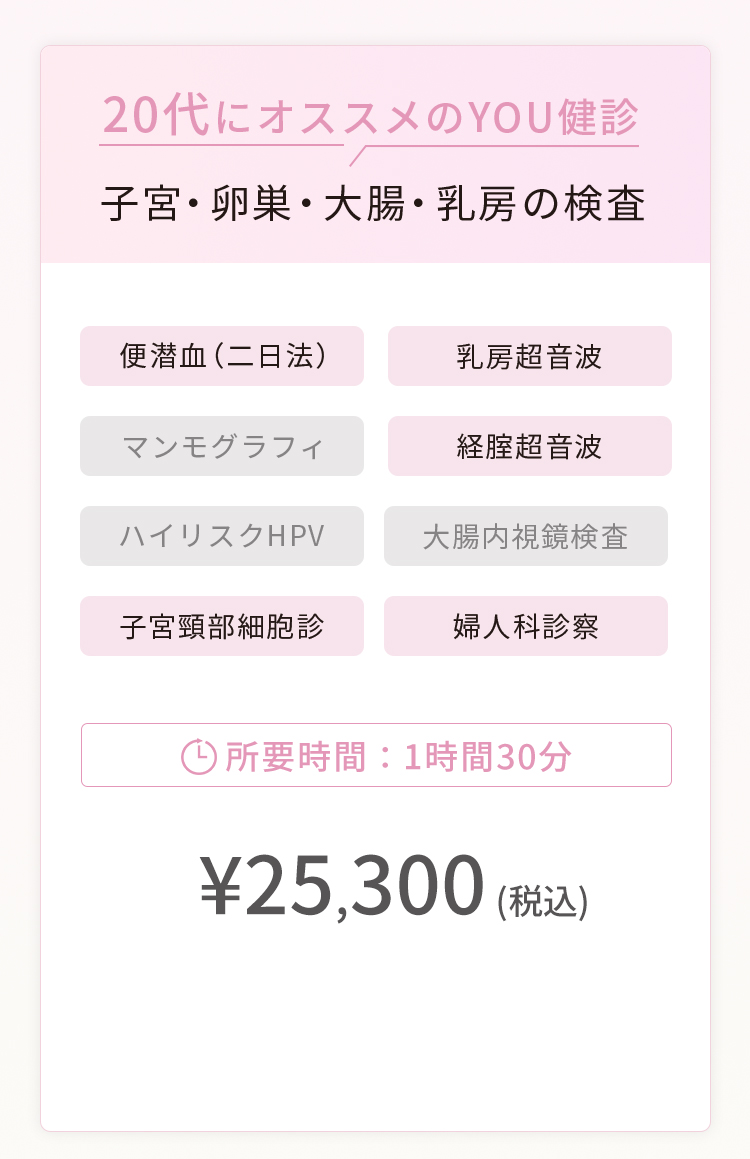Click the (税込) tax label

point(543,901)
